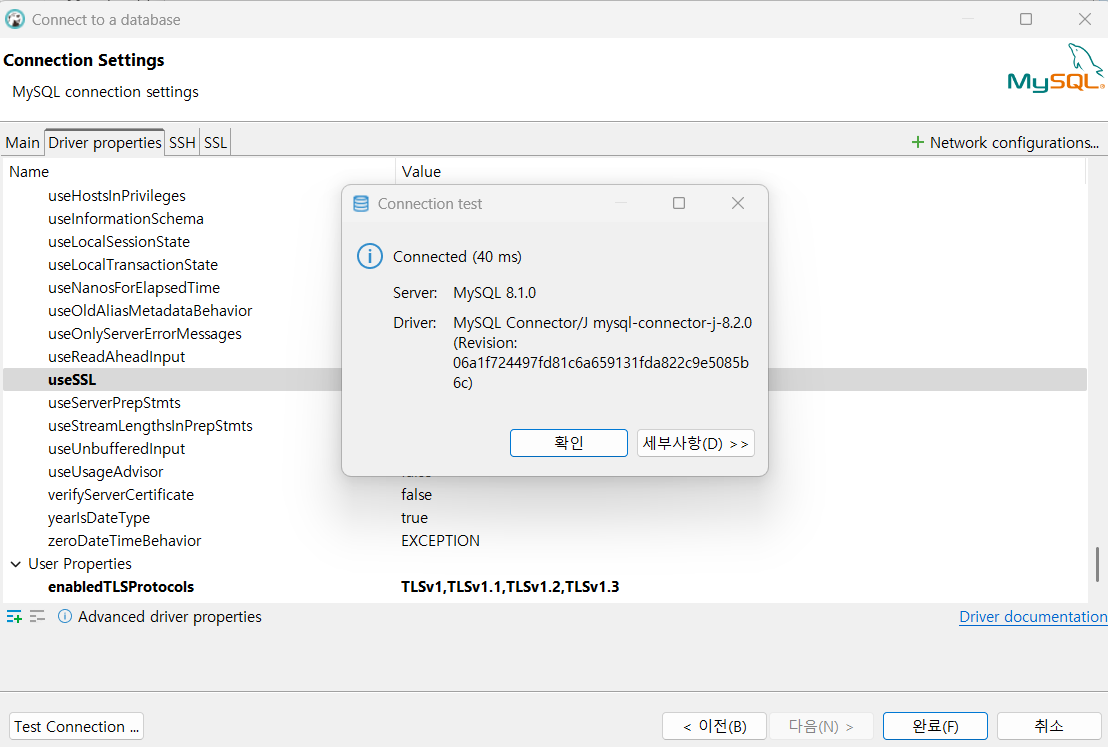Click the MySQL 8.1.0 server text
Image resolution: width=1108 pixels, height=747 pixels.
pyautogui.click(x=495, y=293)
